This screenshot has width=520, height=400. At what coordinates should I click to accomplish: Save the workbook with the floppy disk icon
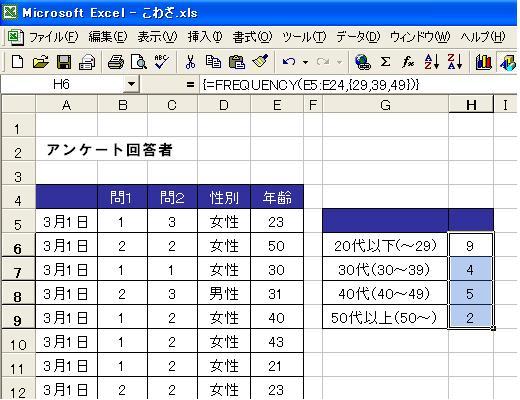[x=64, y=62]
